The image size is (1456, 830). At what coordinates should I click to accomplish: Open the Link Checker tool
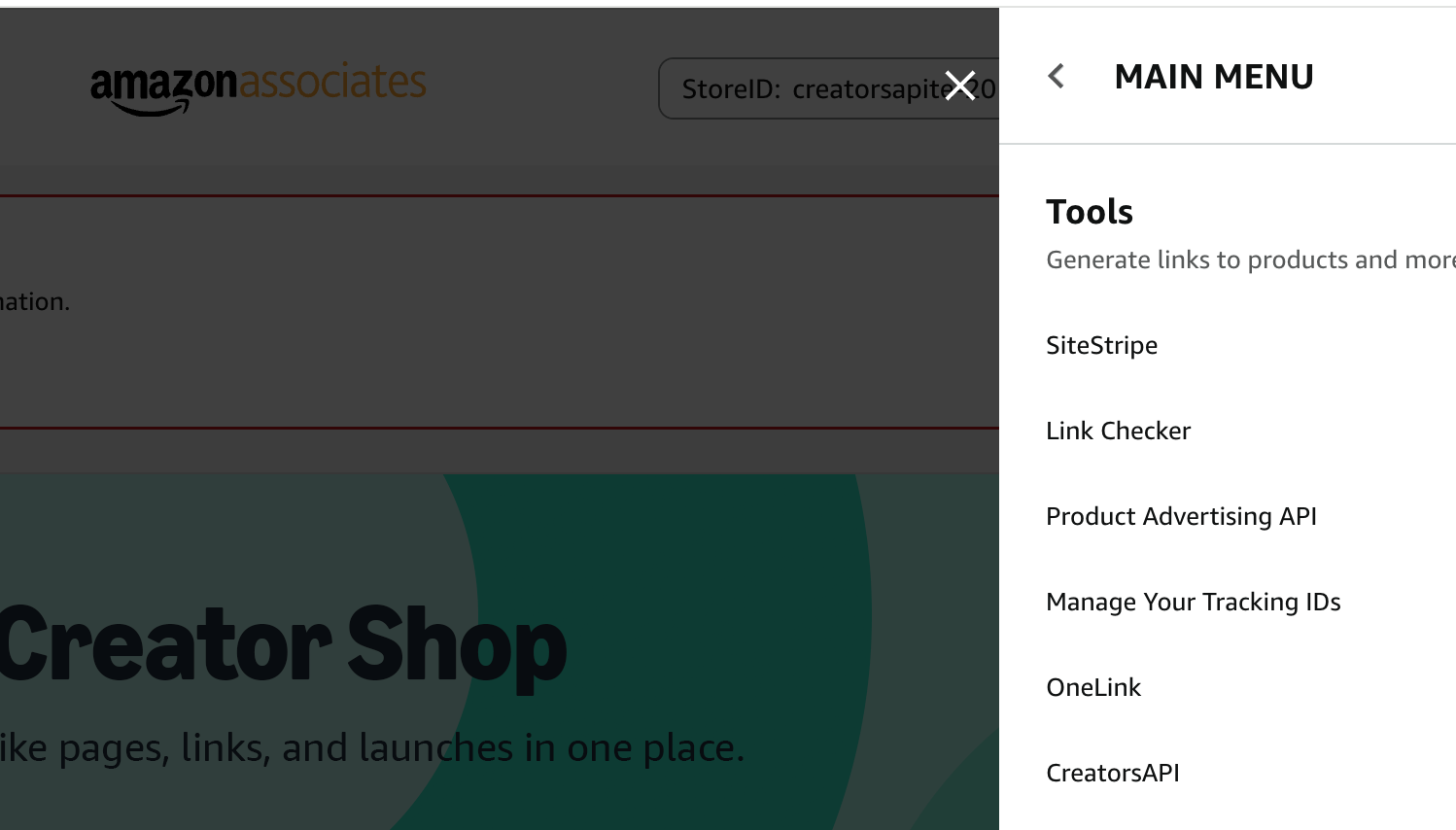1118,431
